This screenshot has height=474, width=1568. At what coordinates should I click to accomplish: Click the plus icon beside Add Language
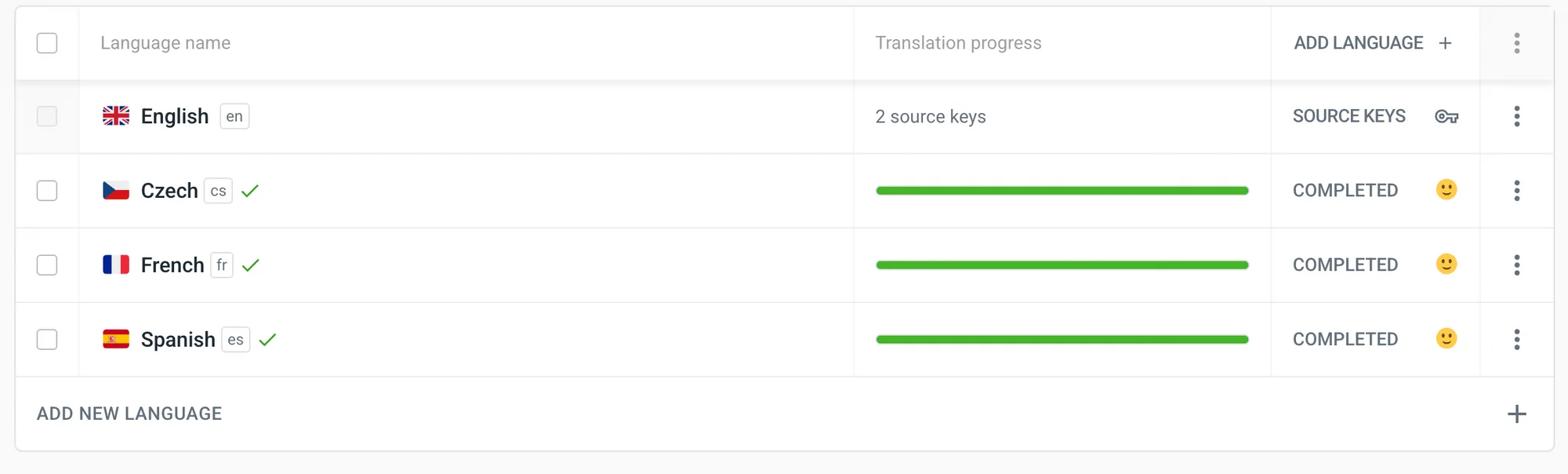coord(1446,43)
